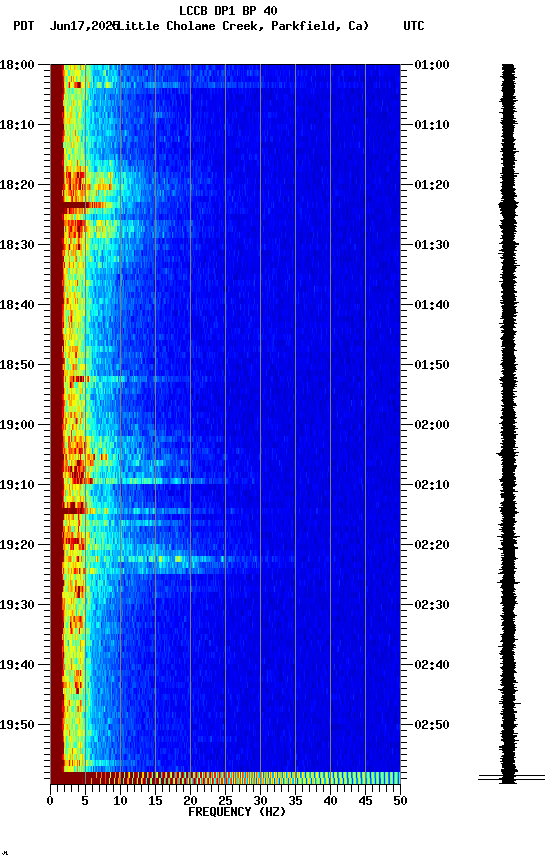This screenshot has height=864, width=552.
Task: Click the 'UTC' timezone label
Action: point(414,26)
